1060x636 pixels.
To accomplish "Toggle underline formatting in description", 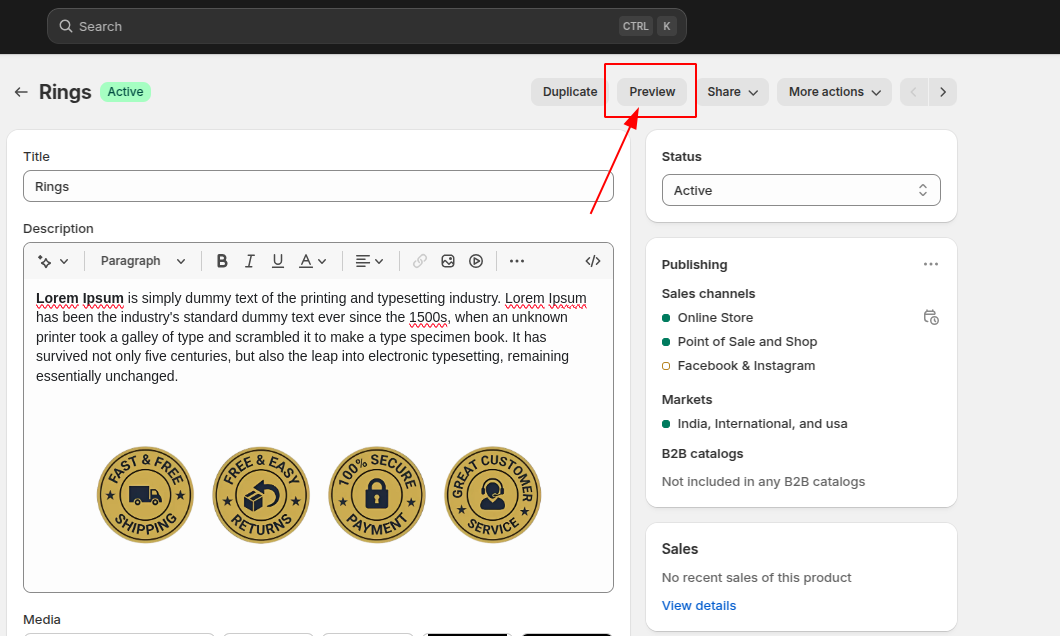I will point(277,261).
